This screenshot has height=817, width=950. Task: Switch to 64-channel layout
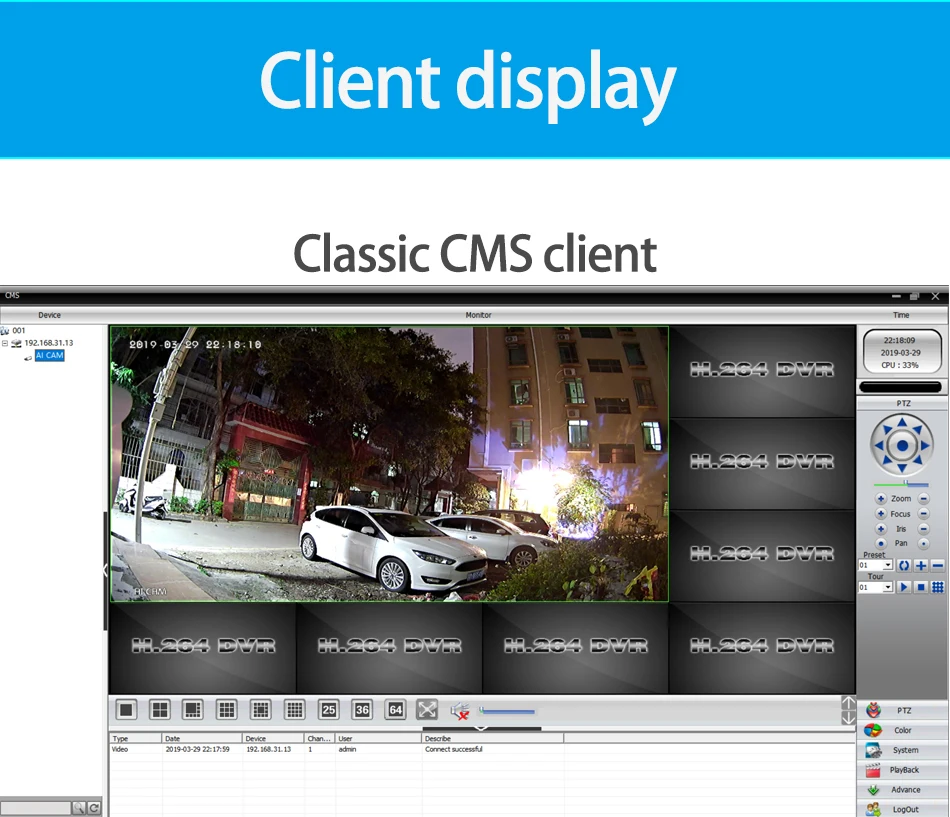pyautogui.click(x=396, y=709)
